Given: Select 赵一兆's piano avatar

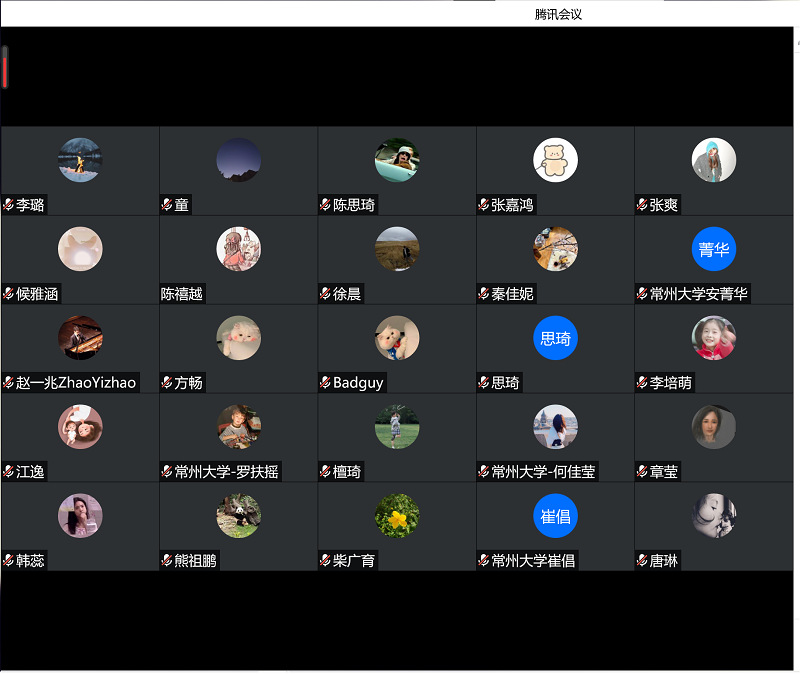Looking at the screenshot, I should coord(80,338).
